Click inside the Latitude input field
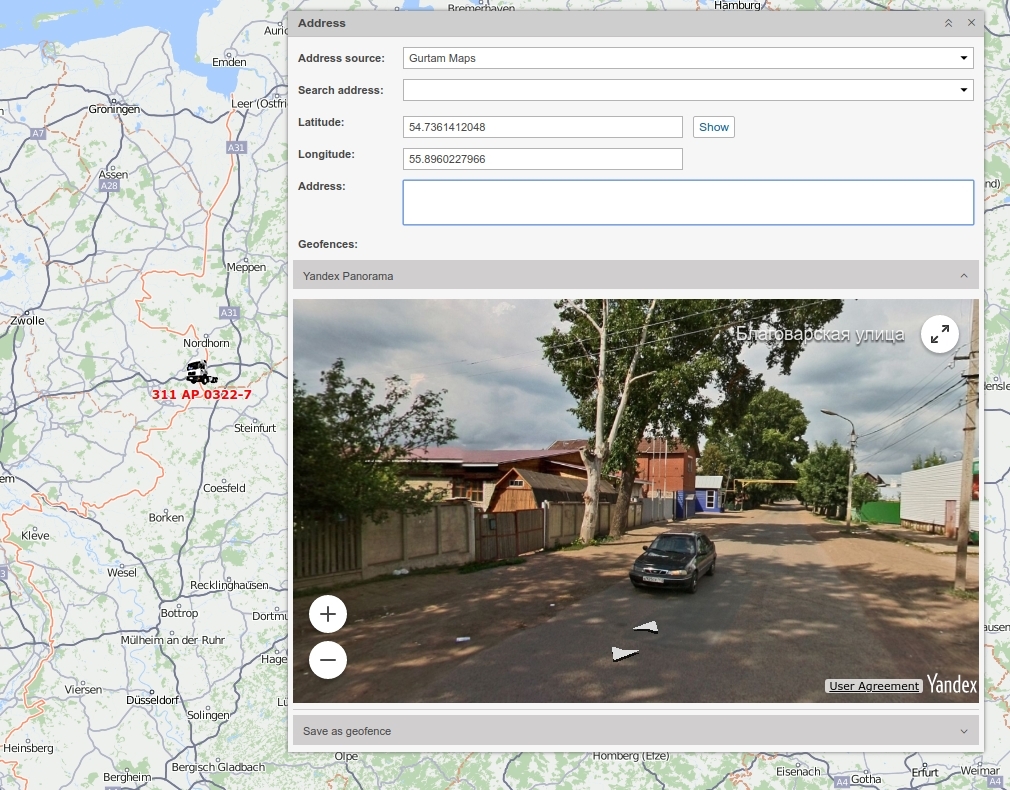 [x=542, y=127]
